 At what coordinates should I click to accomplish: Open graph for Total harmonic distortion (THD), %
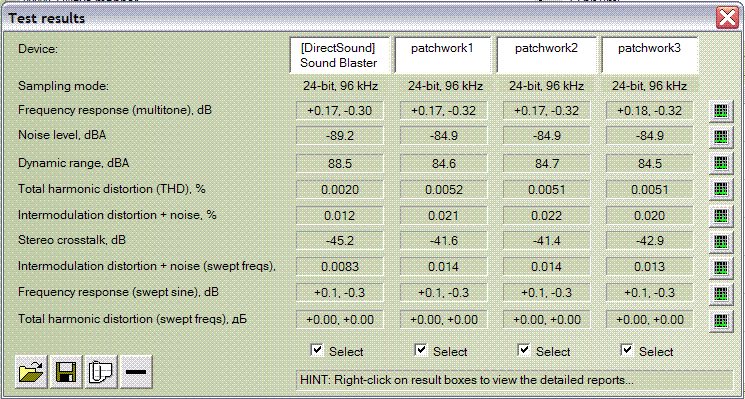[721, 189]
